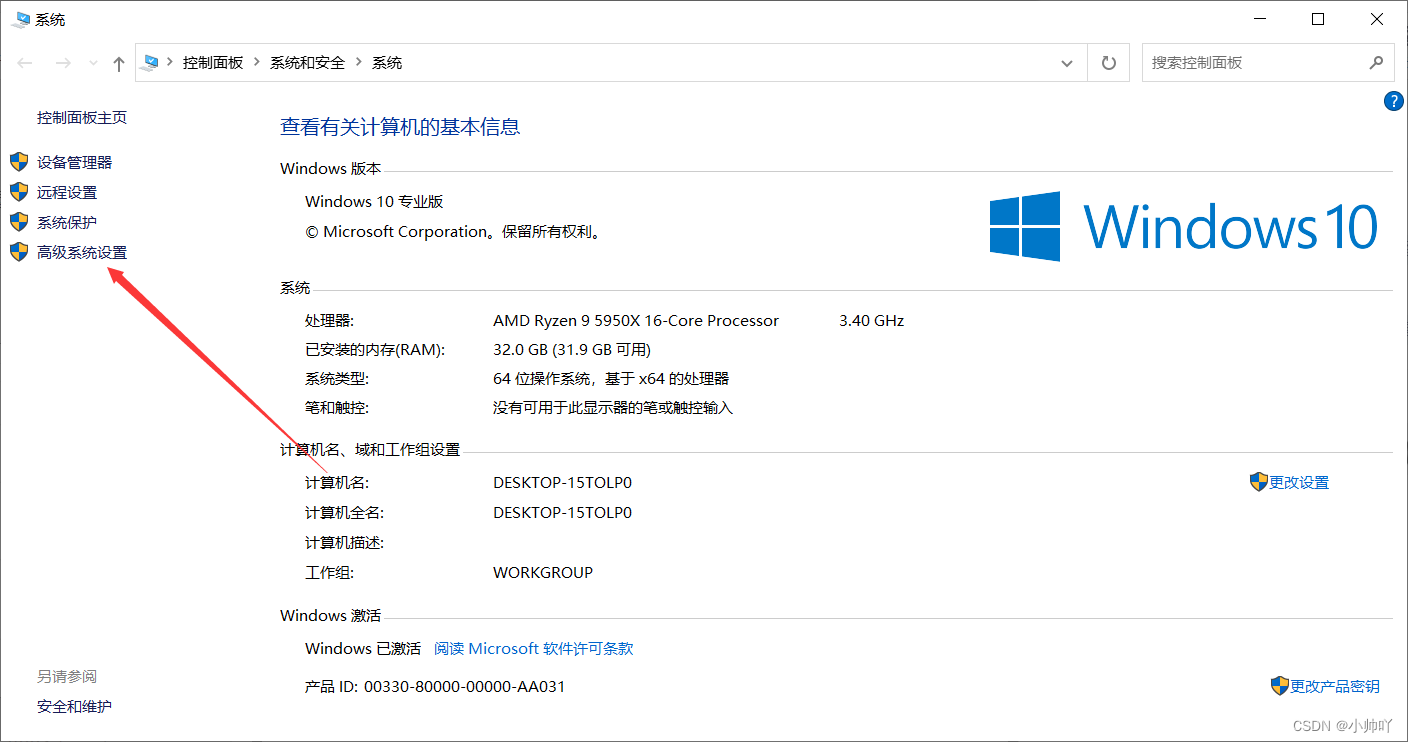Open 高级系统设置 link
Image resolution: width=1408 pixels, height=742 pixels.
[x=82, y=252]
